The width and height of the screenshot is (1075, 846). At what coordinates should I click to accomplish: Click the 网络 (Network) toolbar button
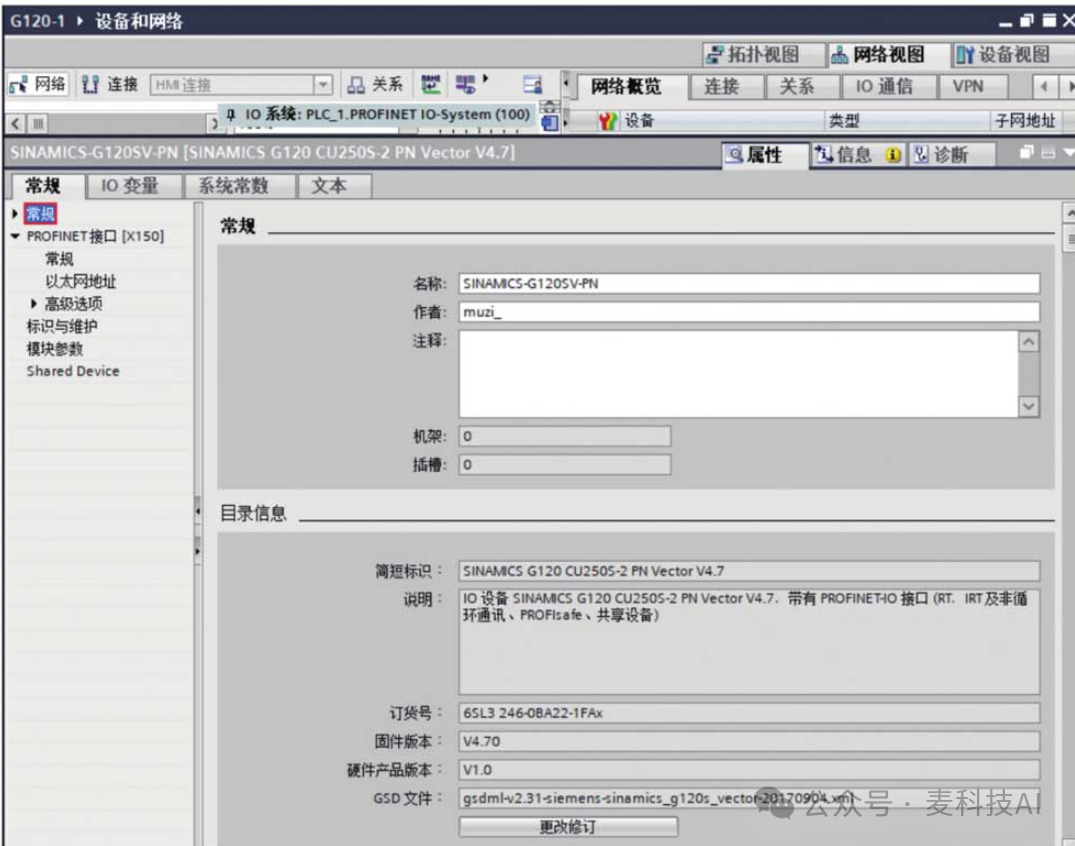click(38, 84)
